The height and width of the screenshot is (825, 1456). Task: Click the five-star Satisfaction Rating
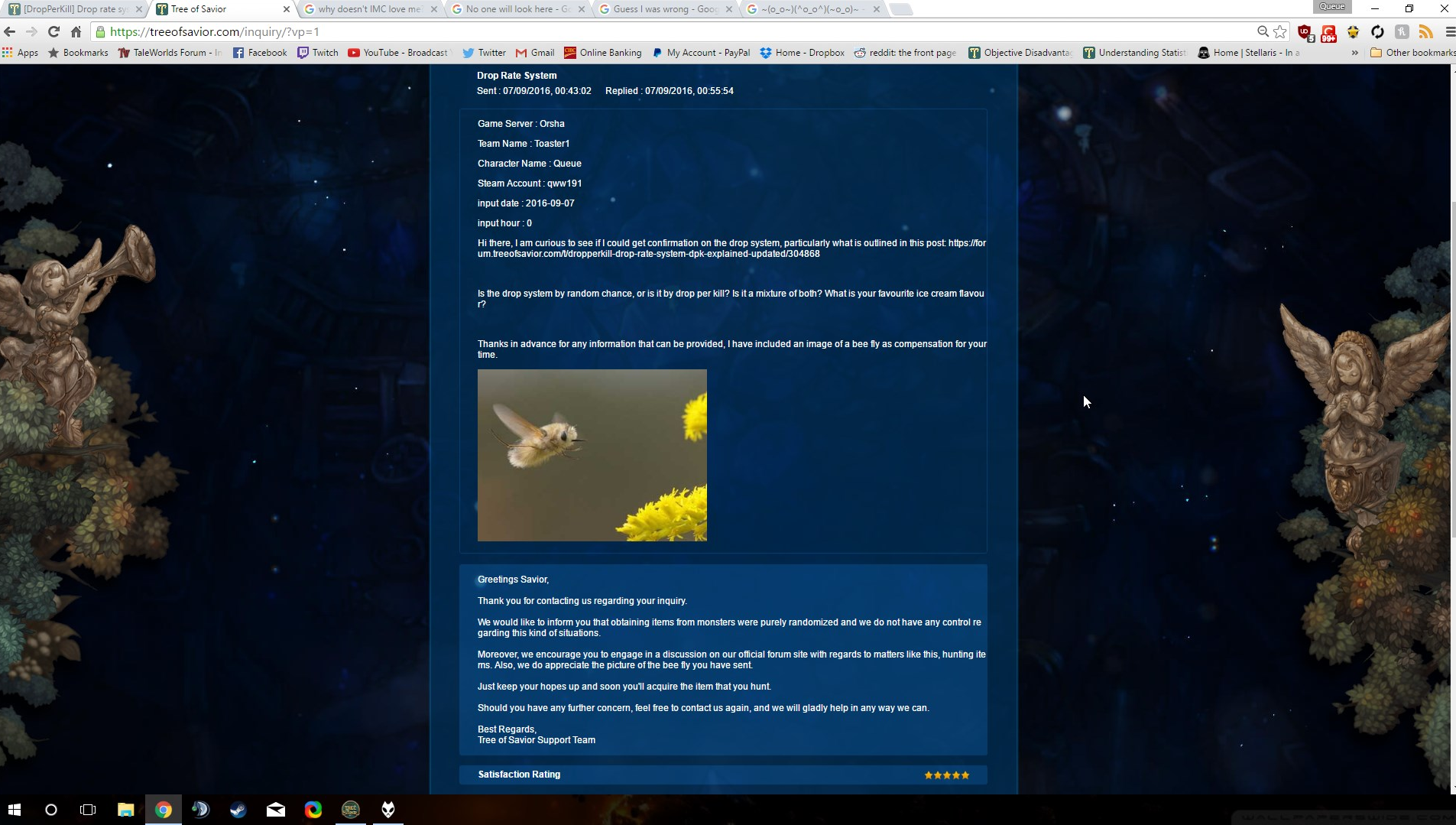pos(946,775)
